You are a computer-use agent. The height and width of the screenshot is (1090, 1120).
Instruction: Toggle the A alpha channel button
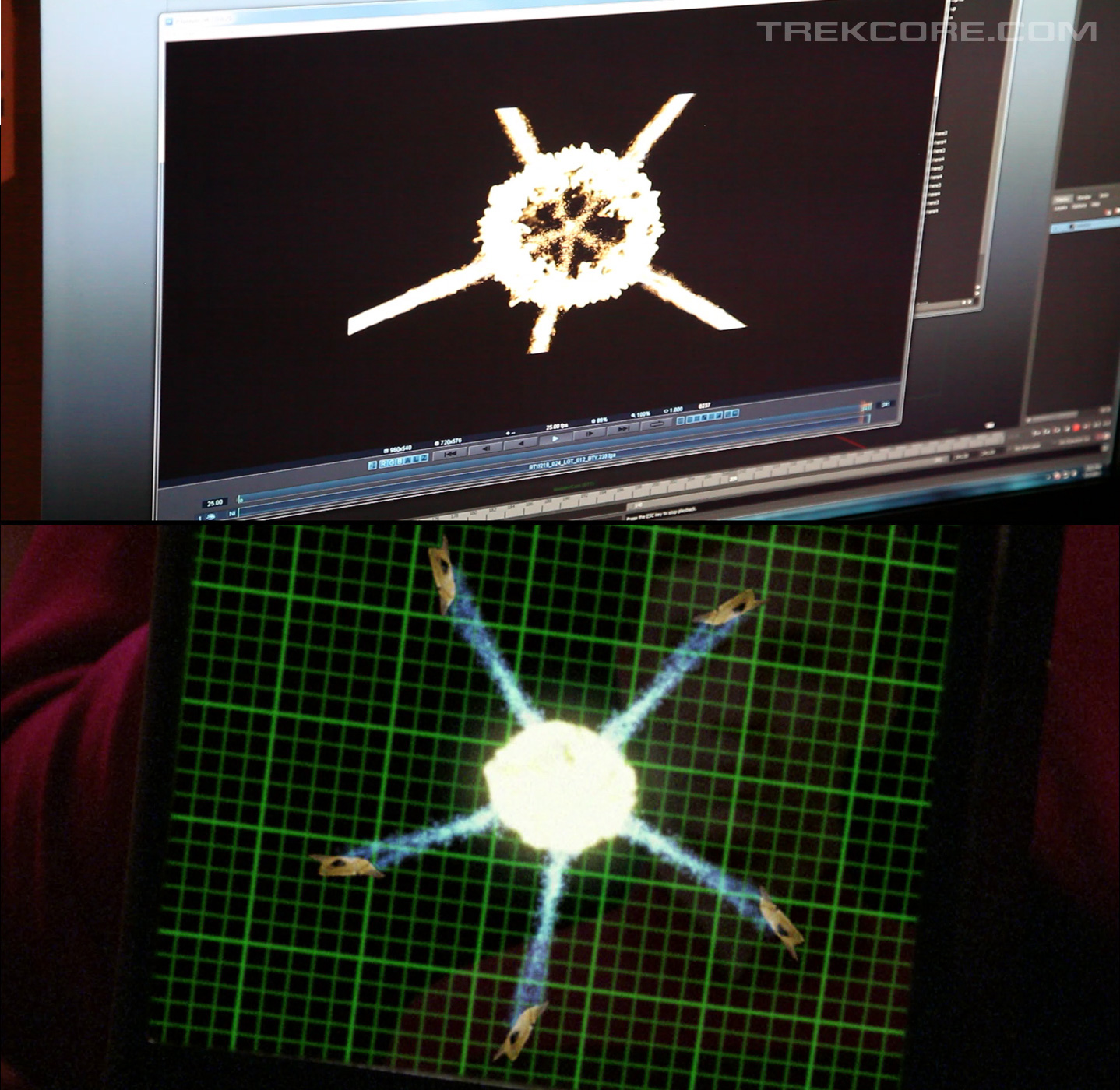pos(412,461)
